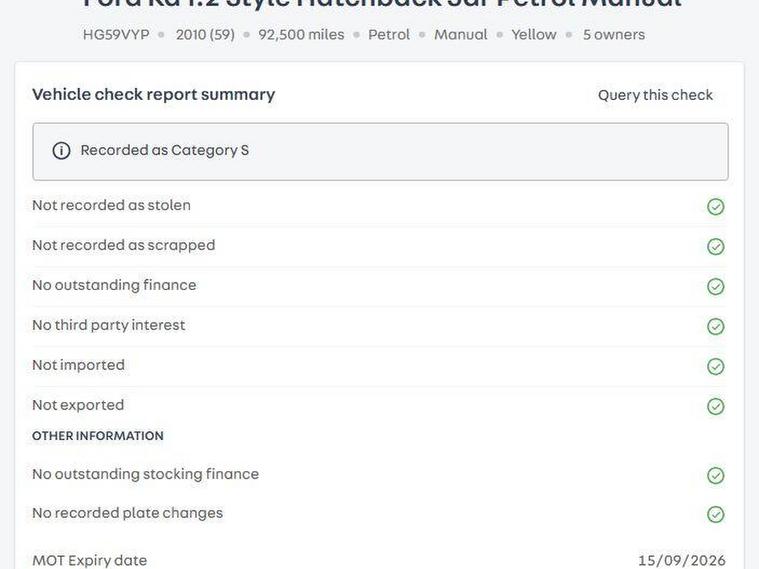Click the green check for Not recorded as stolen

[x=715, y=207]
